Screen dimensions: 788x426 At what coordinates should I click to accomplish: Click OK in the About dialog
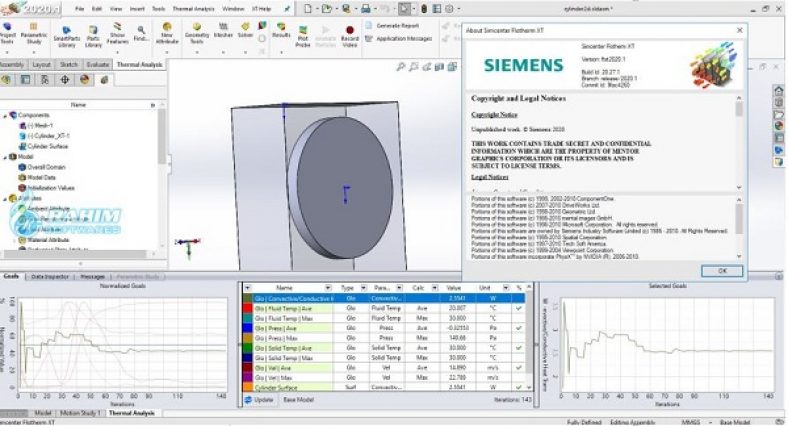(x=721, y=270)
